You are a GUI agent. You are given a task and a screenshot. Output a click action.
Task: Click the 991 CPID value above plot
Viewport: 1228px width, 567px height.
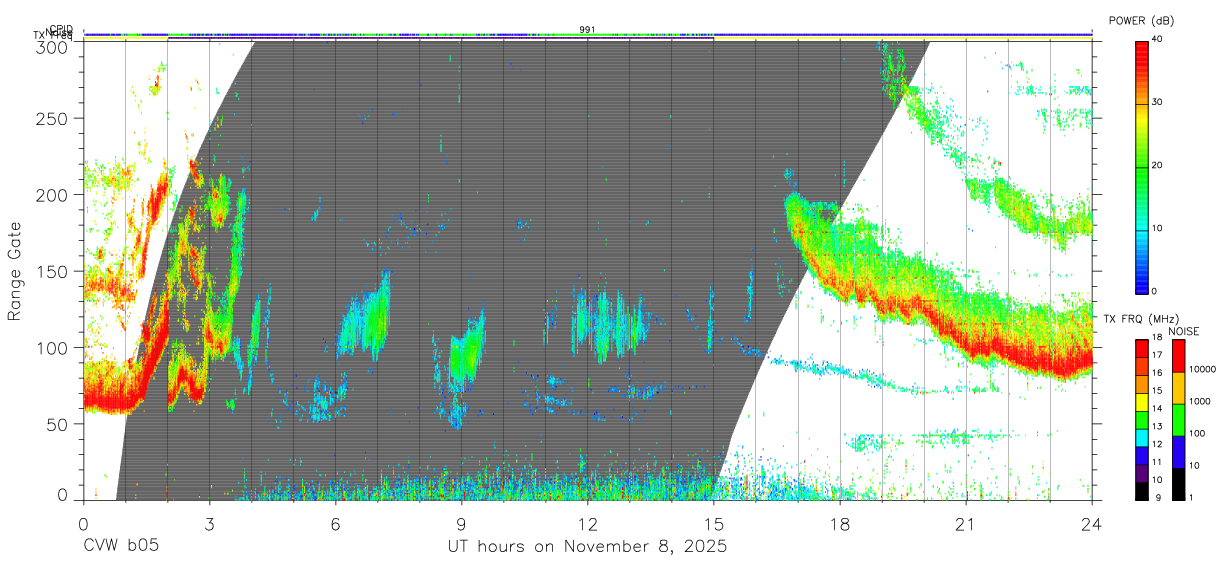click(x=587, y=29)
